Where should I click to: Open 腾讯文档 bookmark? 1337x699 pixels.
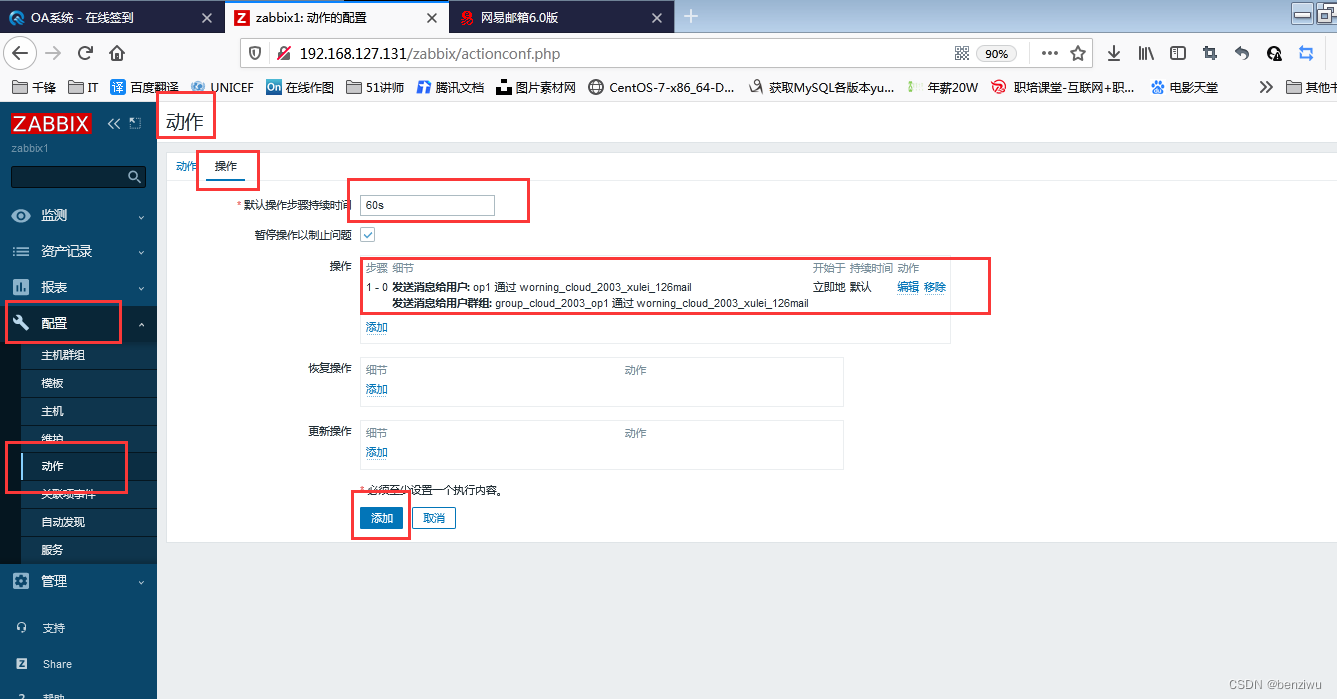[450, 87]
